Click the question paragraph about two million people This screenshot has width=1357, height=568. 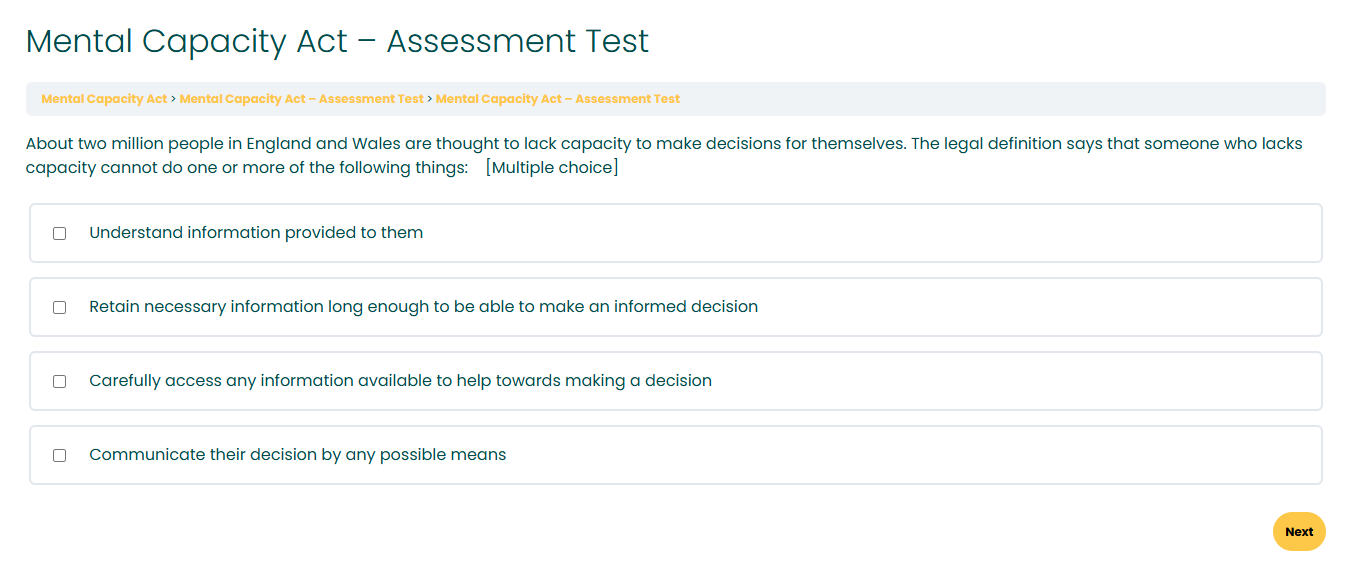point(664,156)
